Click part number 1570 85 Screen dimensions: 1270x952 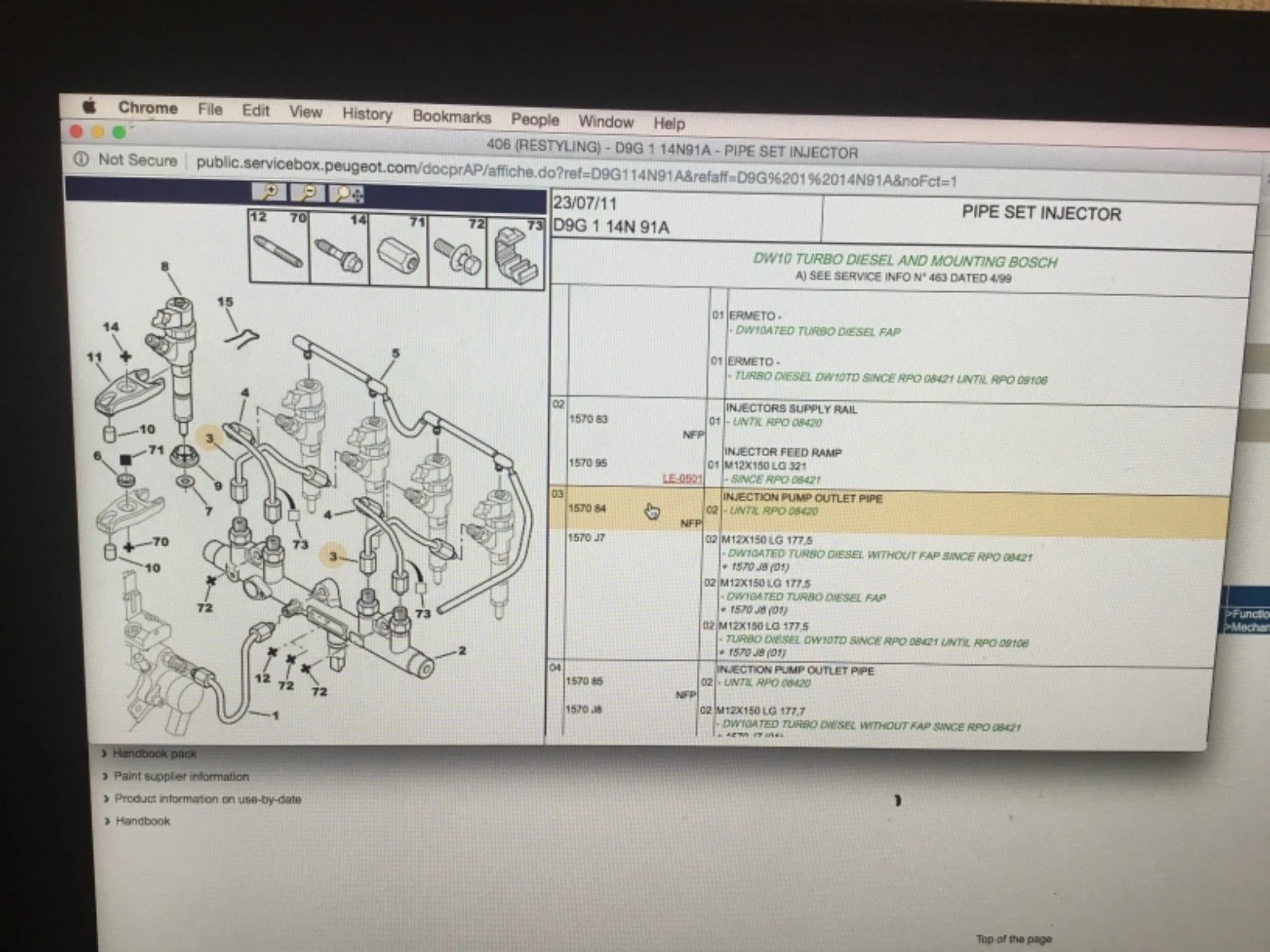584,681
